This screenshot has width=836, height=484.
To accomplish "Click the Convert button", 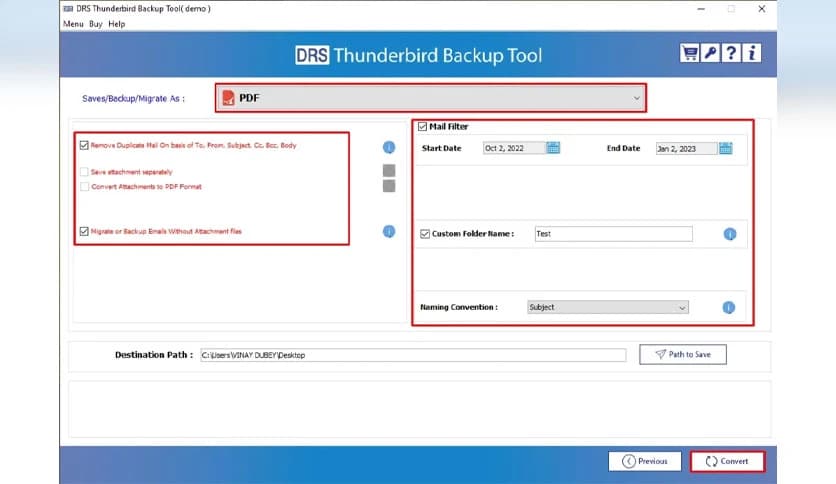I will [727, 461].
